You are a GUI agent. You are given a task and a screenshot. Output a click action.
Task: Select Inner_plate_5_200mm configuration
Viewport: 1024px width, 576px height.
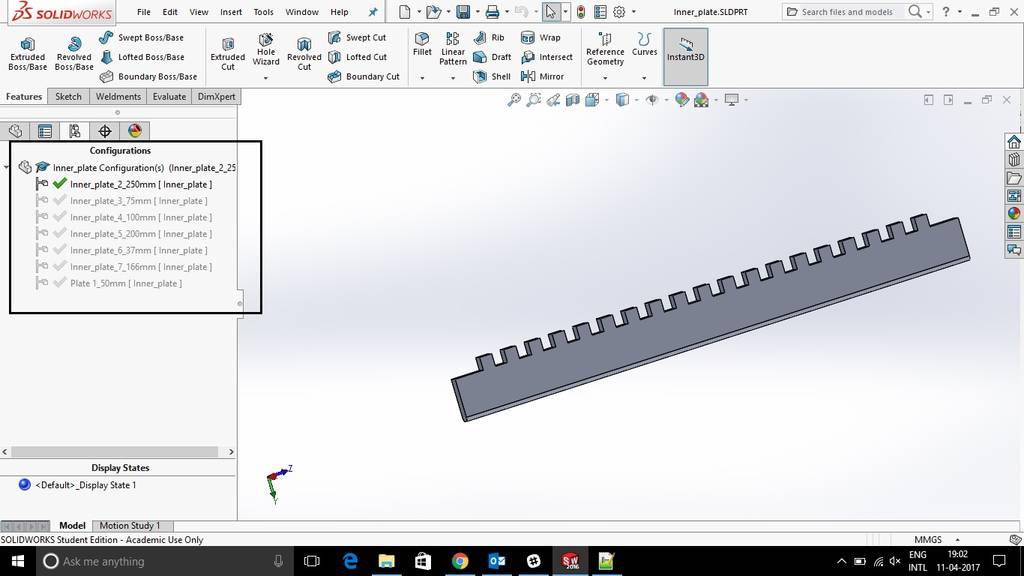141,234
